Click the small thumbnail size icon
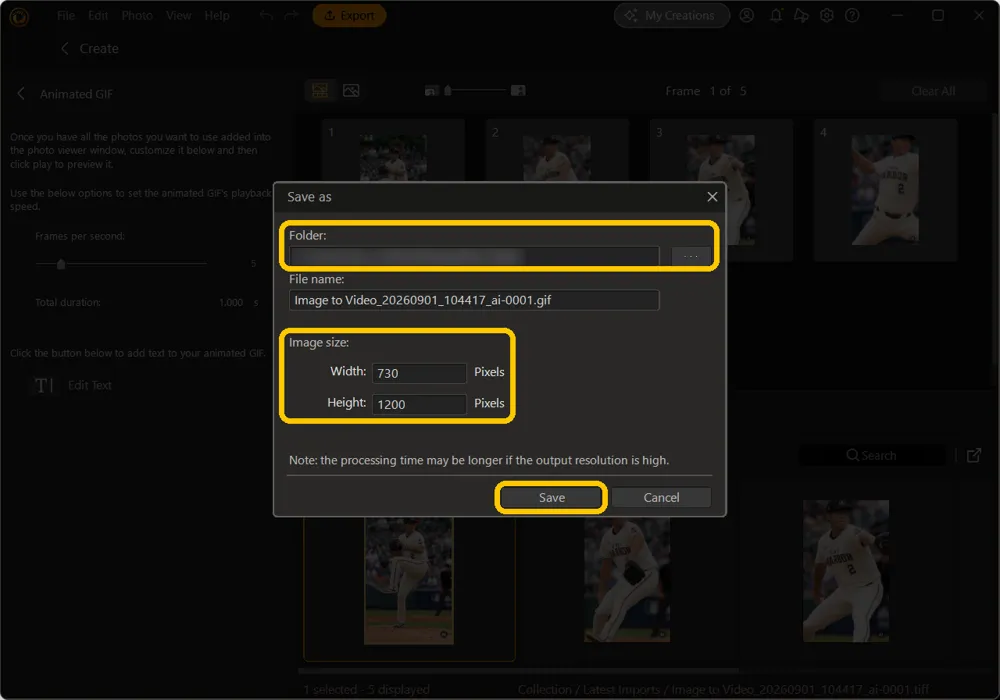The height and width of the screenshot is (700, 1000). click(431, 91)
